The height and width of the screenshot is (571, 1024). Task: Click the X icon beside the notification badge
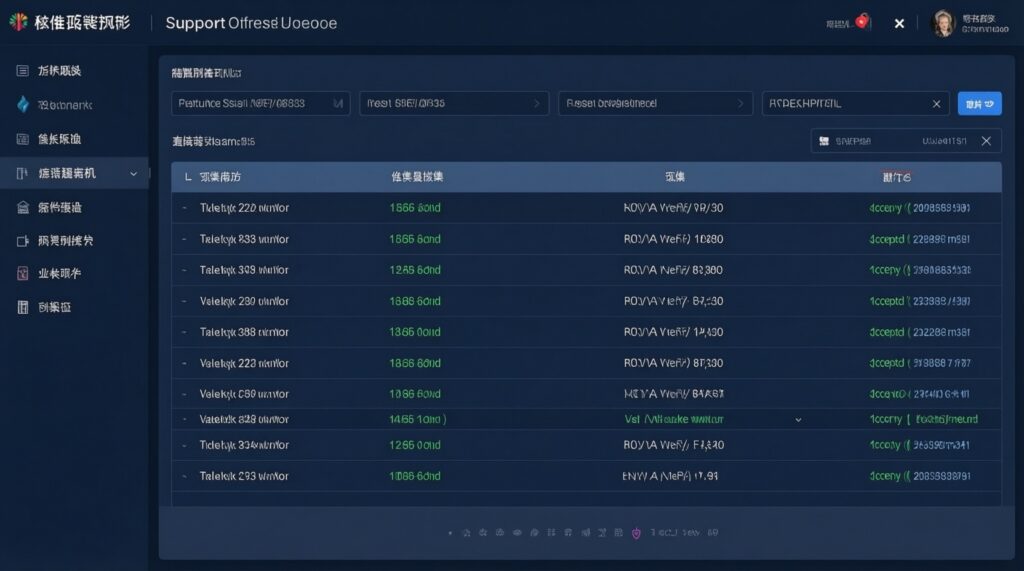pyautogui.click(x=899, y=23)
